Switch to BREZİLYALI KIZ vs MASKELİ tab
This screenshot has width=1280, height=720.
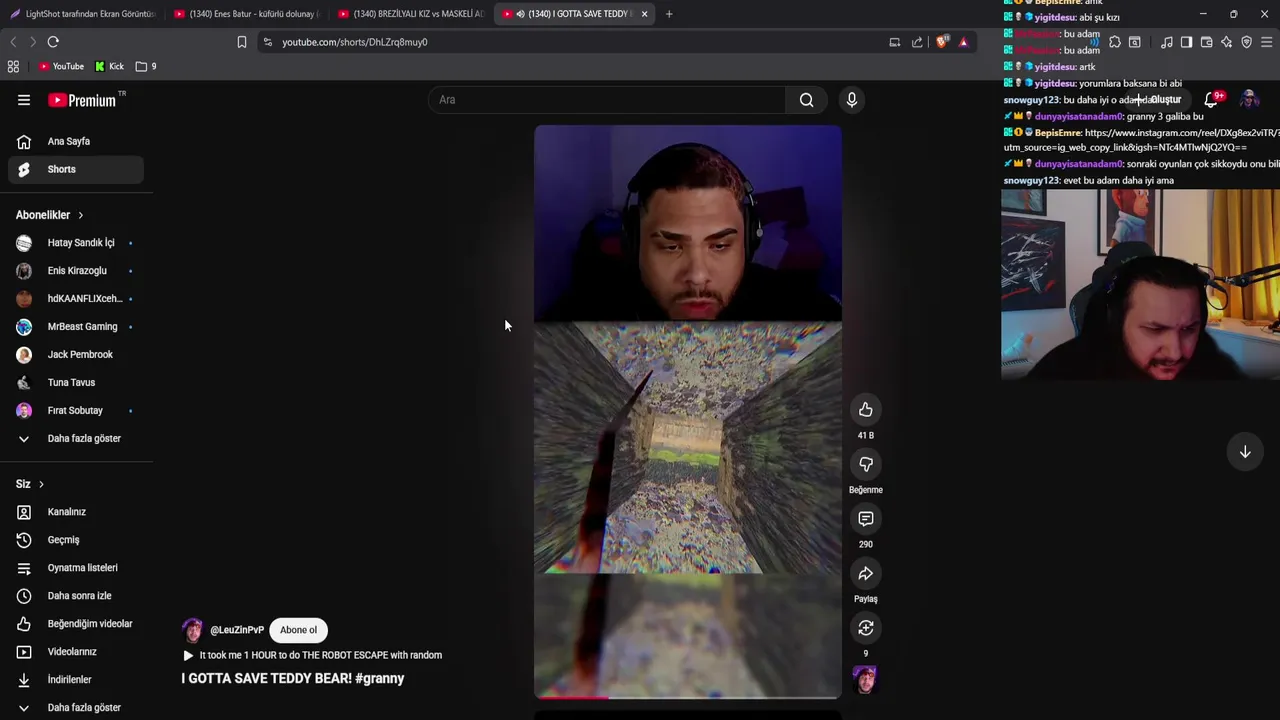pyautogui.click(x=412, y=14)
